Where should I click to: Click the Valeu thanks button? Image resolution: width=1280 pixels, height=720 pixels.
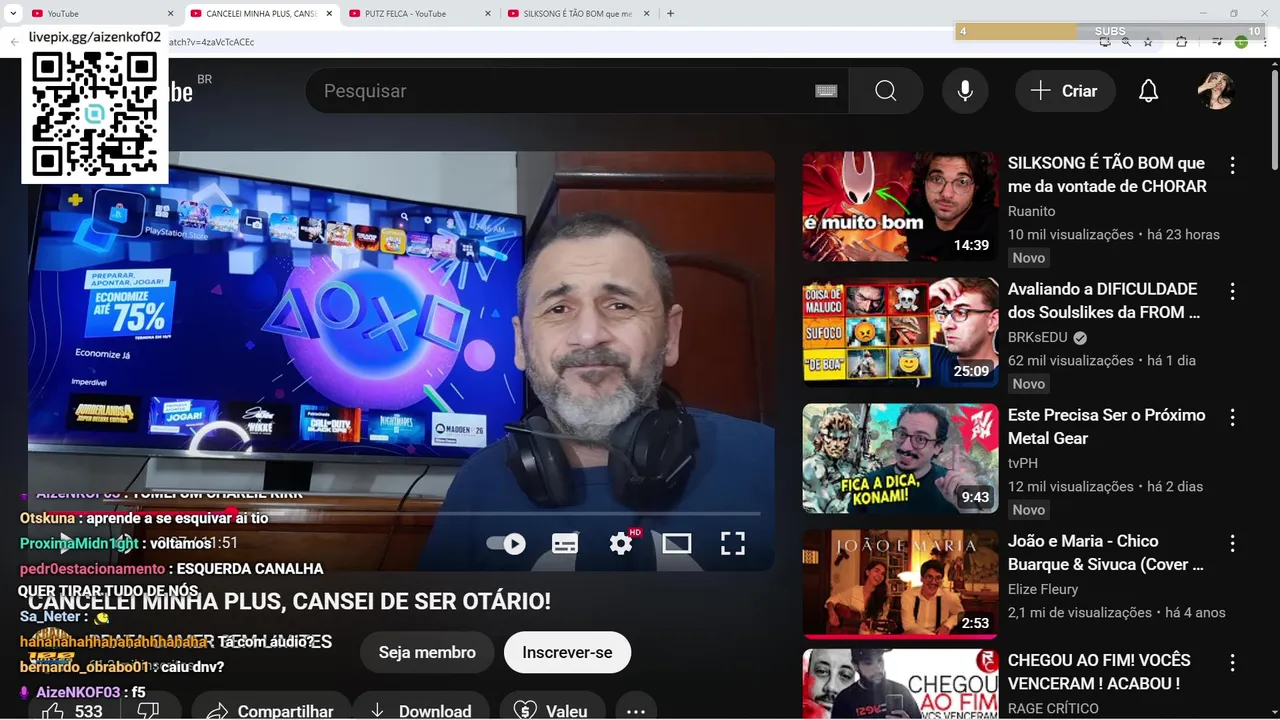[x=552, y=711]
